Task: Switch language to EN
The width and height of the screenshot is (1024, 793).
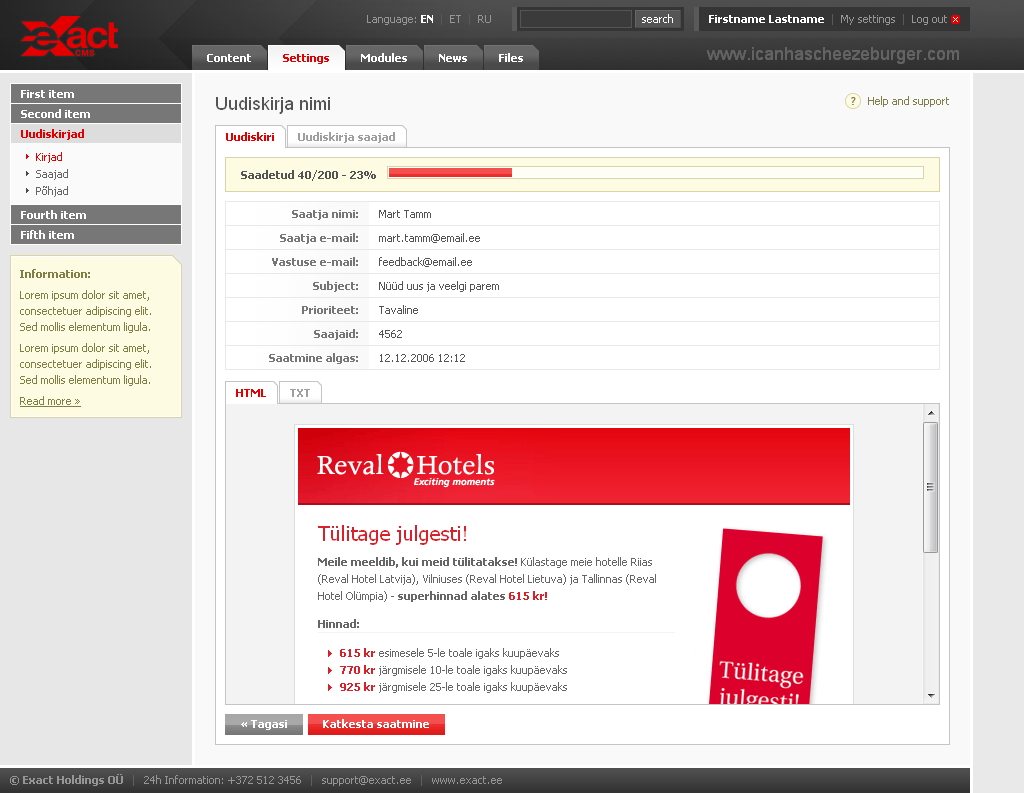Action: [x=426, y=20]
